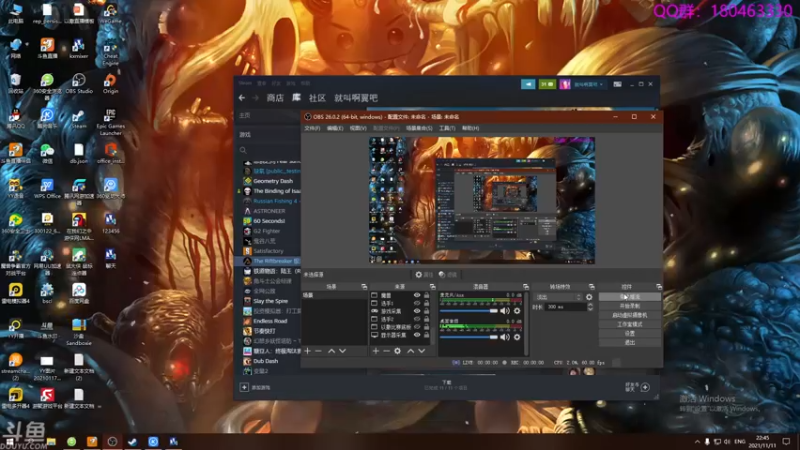The height and width of the screenshot is (450, 800).
Task: Remove the selected scene with the minus icon
Action: (x=318, y=351)
